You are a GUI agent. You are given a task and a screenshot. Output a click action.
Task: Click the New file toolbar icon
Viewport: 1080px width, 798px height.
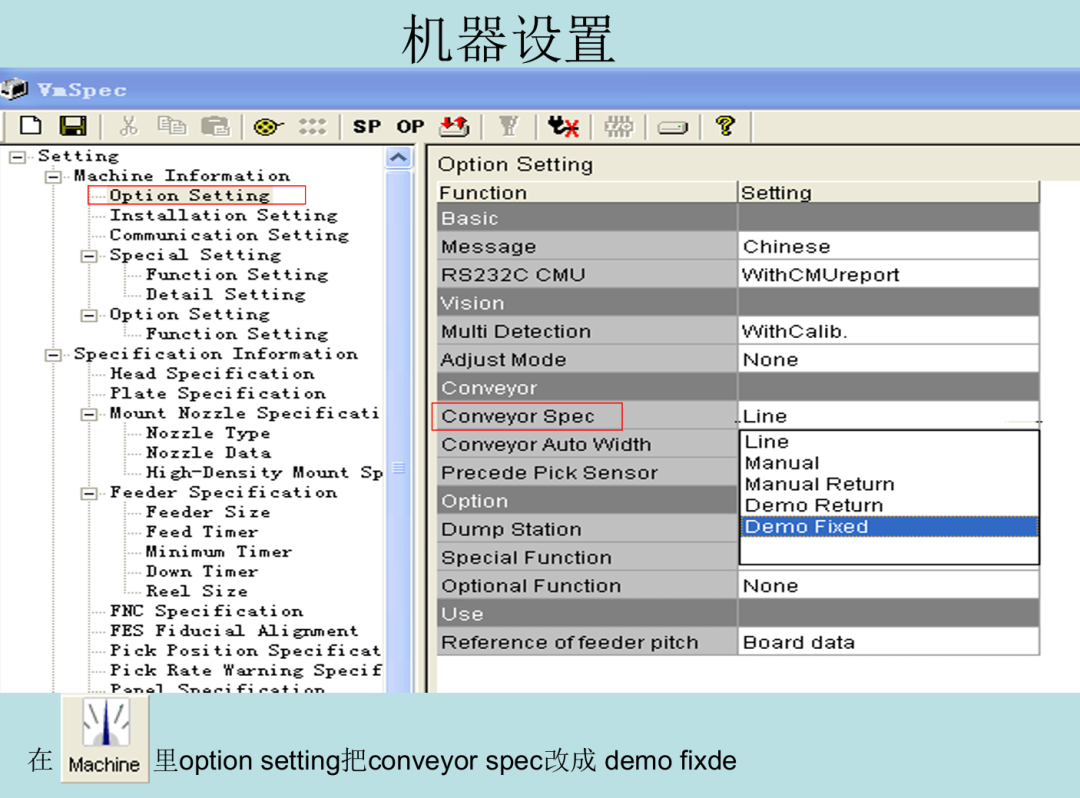[30, 126]
